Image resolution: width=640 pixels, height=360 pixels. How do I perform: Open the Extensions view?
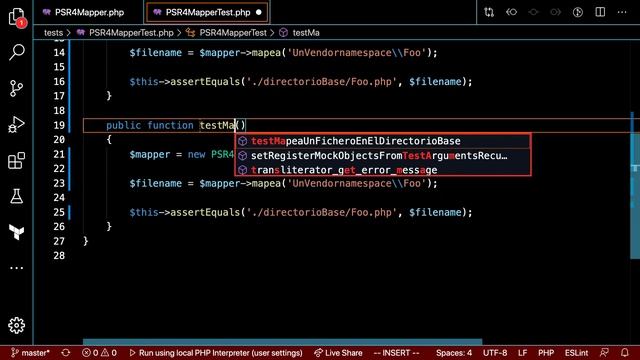(x=17, y=160)
